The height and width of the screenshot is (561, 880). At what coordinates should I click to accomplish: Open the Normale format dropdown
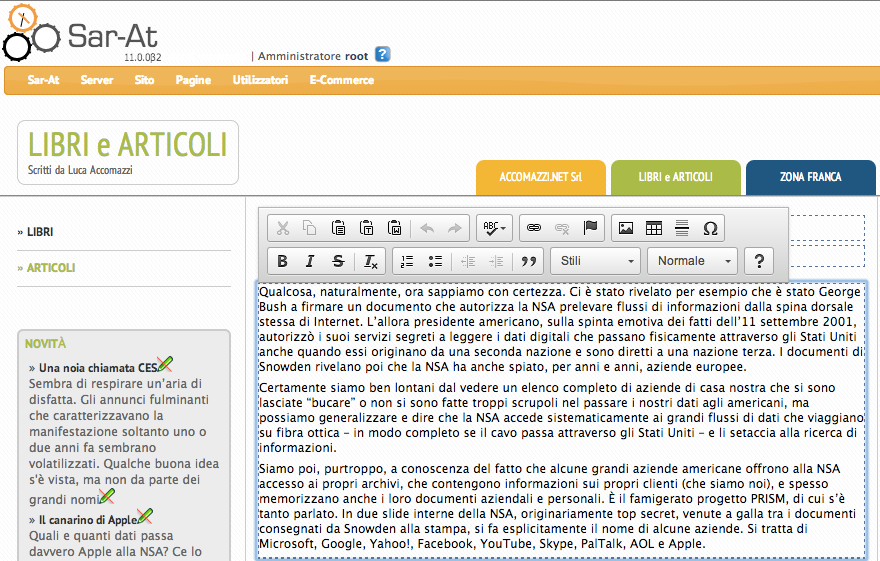[693, 261]
